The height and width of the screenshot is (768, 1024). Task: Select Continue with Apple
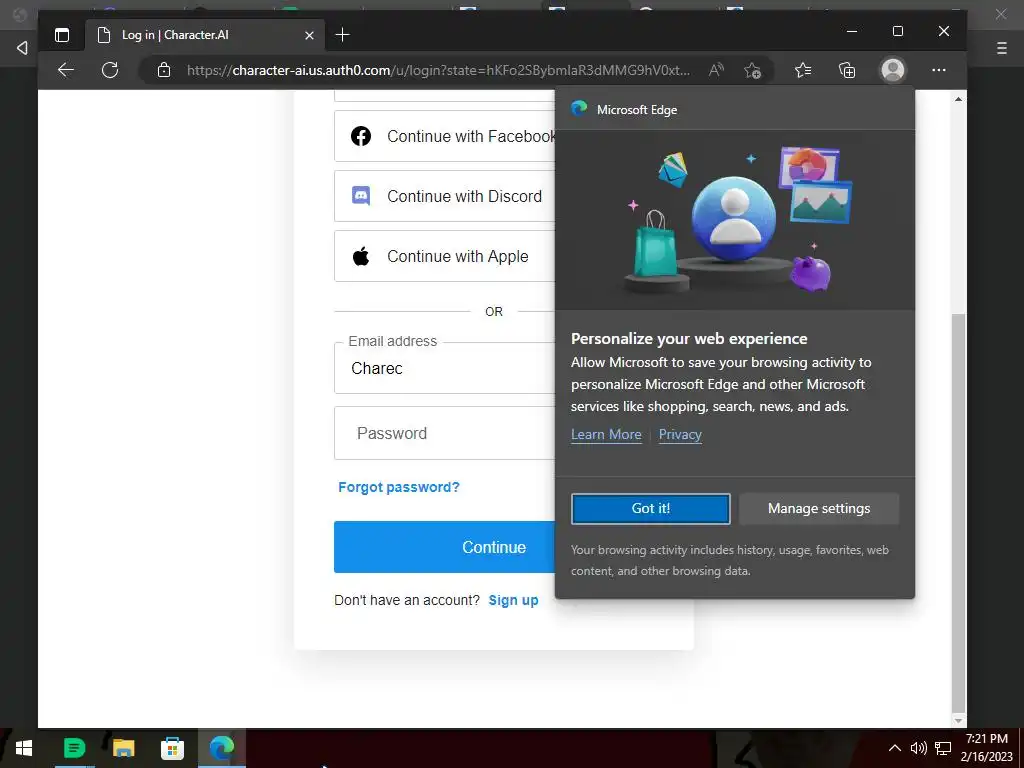[x=445, y=256]
